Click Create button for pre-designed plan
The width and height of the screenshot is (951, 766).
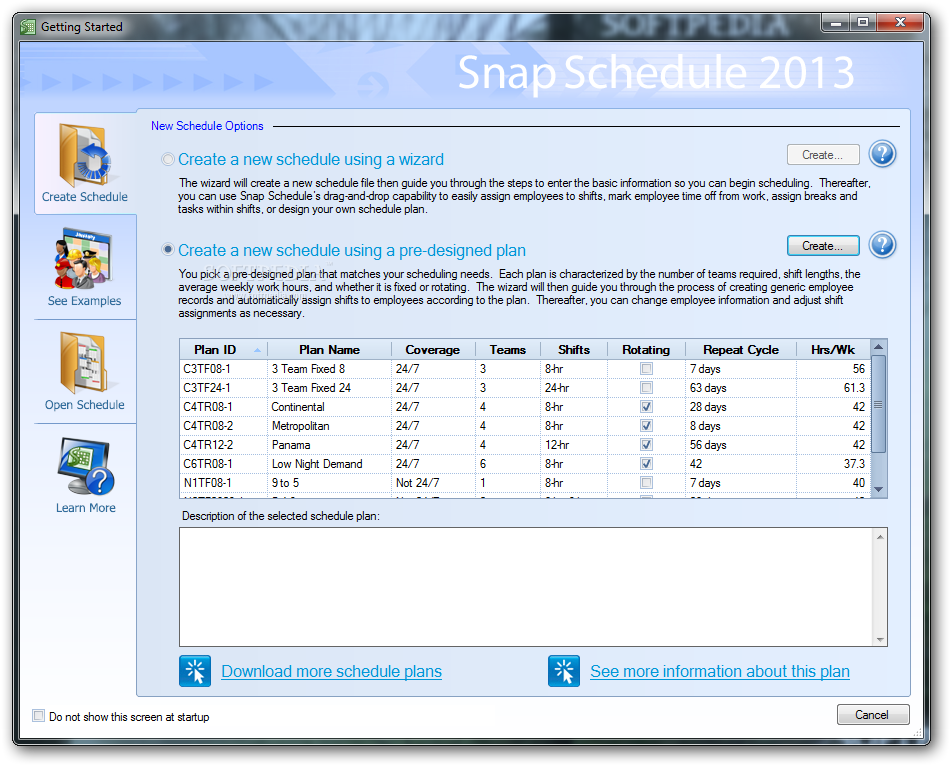coord(823,246)
